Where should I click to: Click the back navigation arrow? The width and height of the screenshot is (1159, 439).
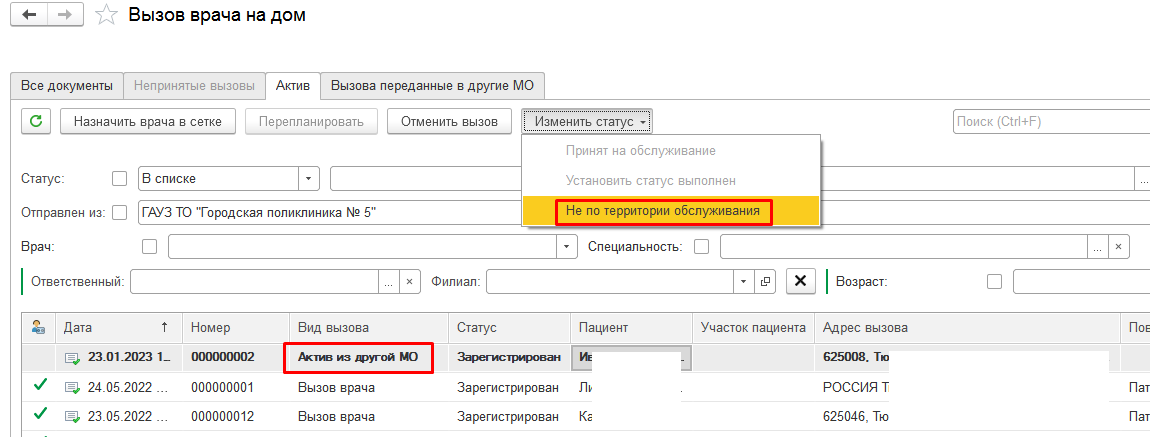coord(27,16)
